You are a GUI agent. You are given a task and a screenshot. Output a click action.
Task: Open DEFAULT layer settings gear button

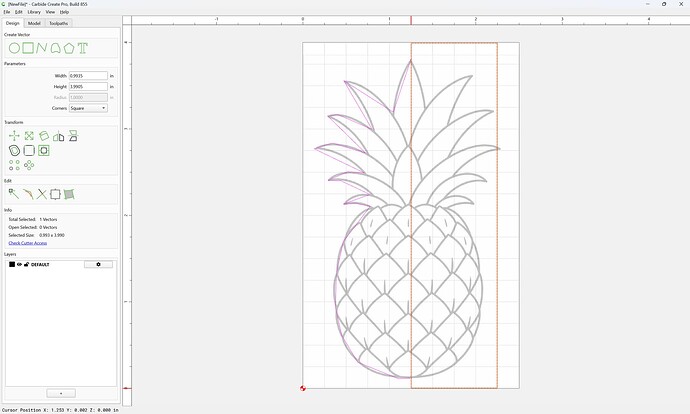click(x=98, y=264)
